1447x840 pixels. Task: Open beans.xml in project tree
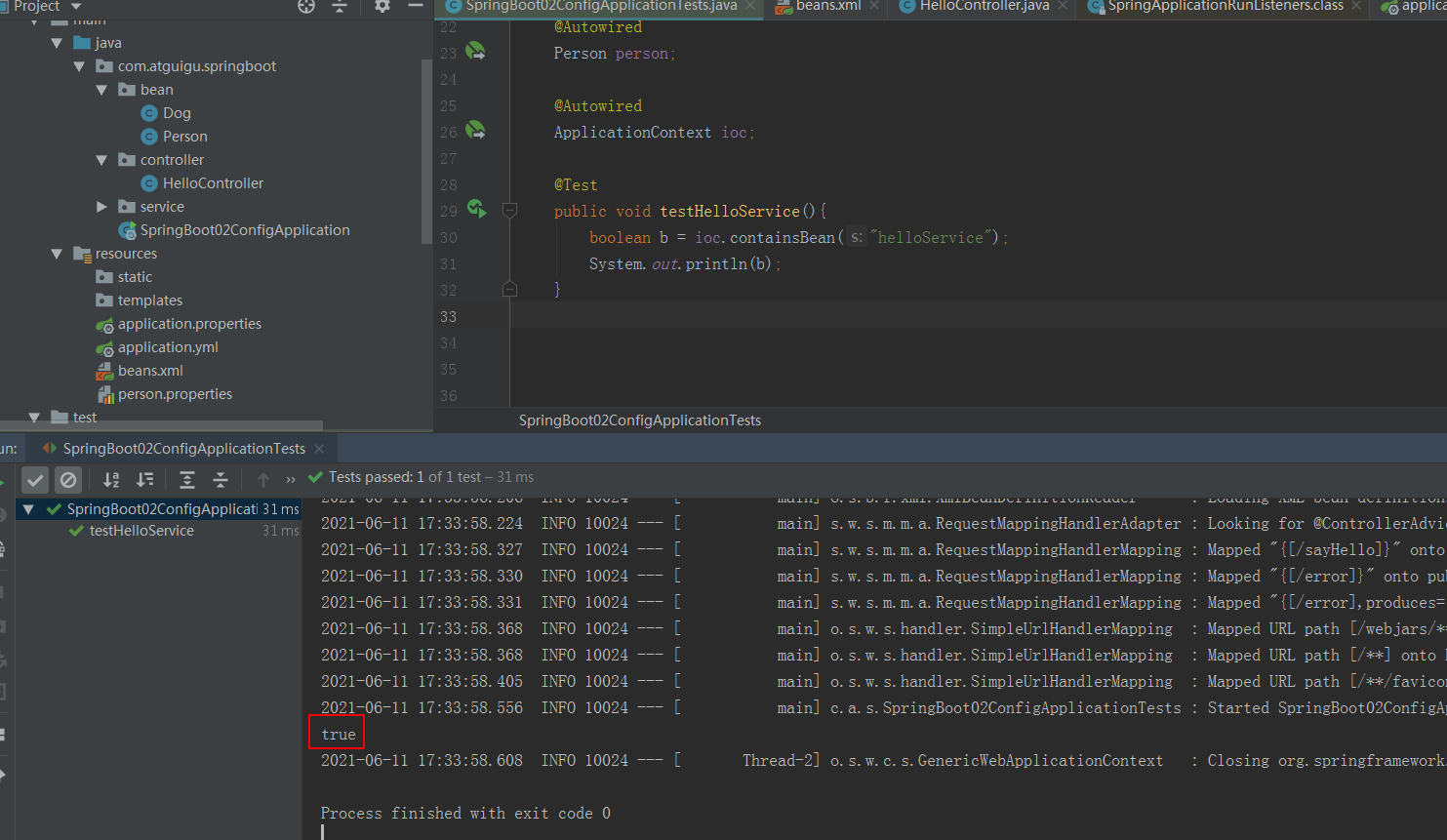click(150, 371)
